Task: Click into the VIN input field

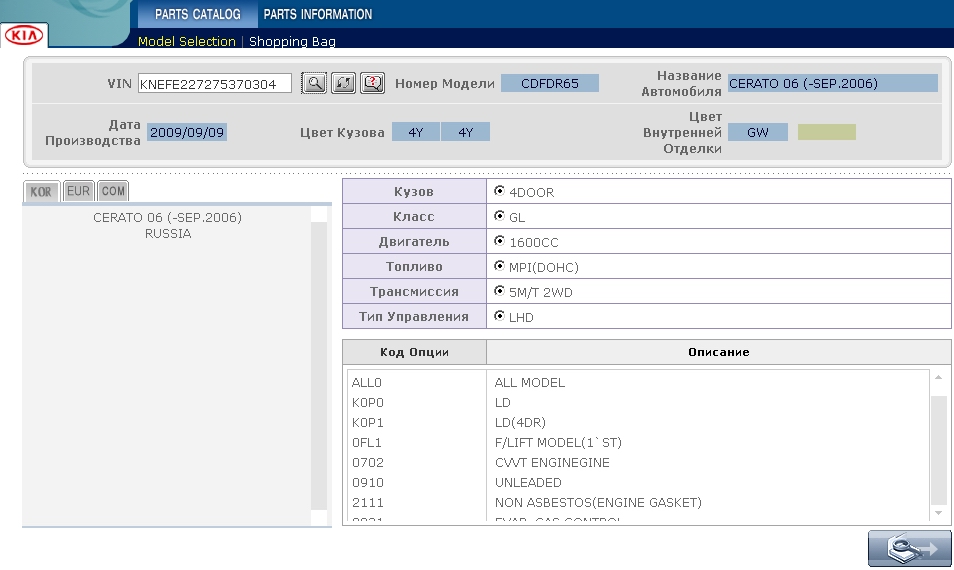Action: [214, 84]
